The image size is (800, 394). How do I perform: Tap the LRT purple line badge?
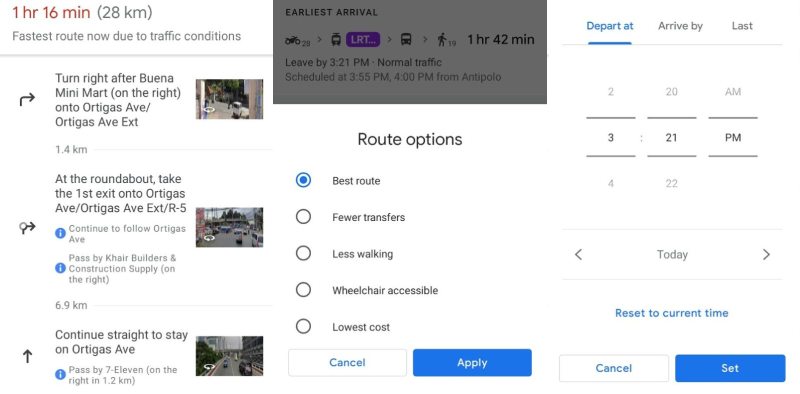[363, 39]
